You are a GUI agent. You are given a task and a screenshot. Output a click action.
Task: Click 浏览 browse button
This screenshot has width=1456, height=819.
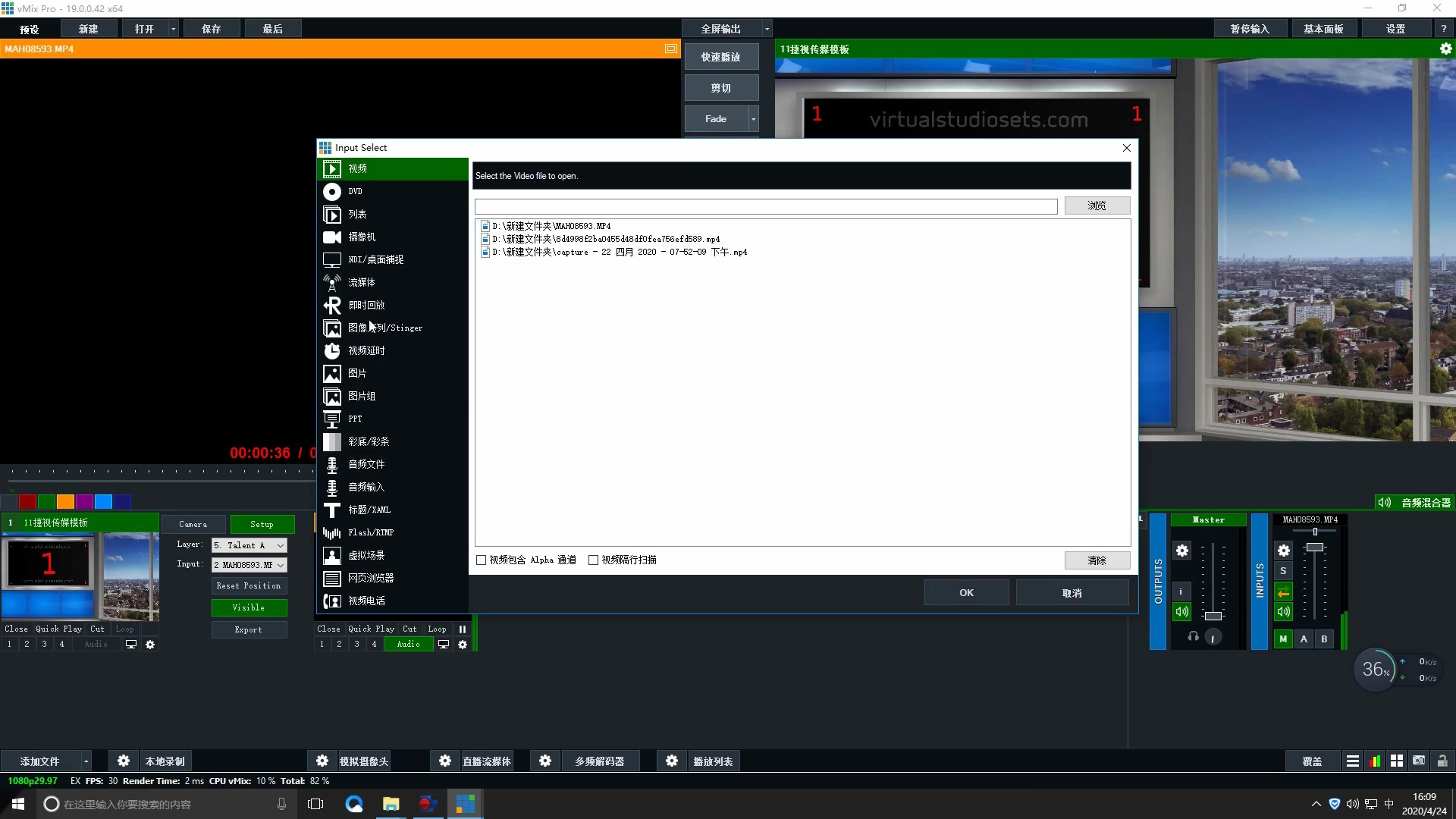pos(1097,205)
